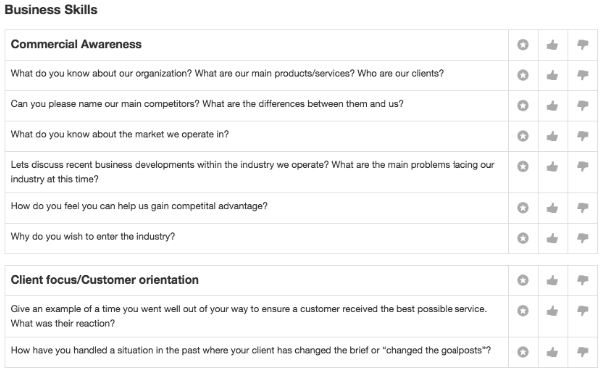Image resolution: width=604 pixels, height=375 pixels.
Task: Select the 'How do you feel you can help us' question
Action: pyautogui.click(x=139, y=206)
